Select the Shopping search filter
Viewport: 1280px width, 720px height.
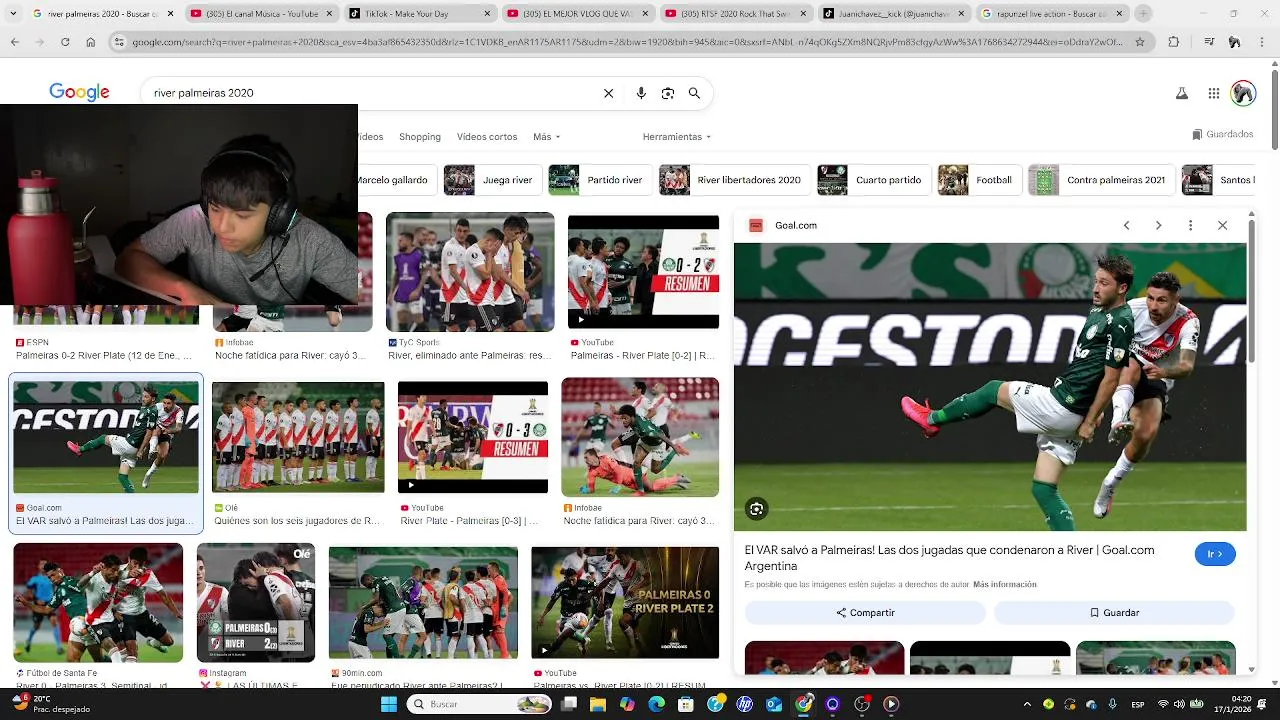click(x=420, y=137)
